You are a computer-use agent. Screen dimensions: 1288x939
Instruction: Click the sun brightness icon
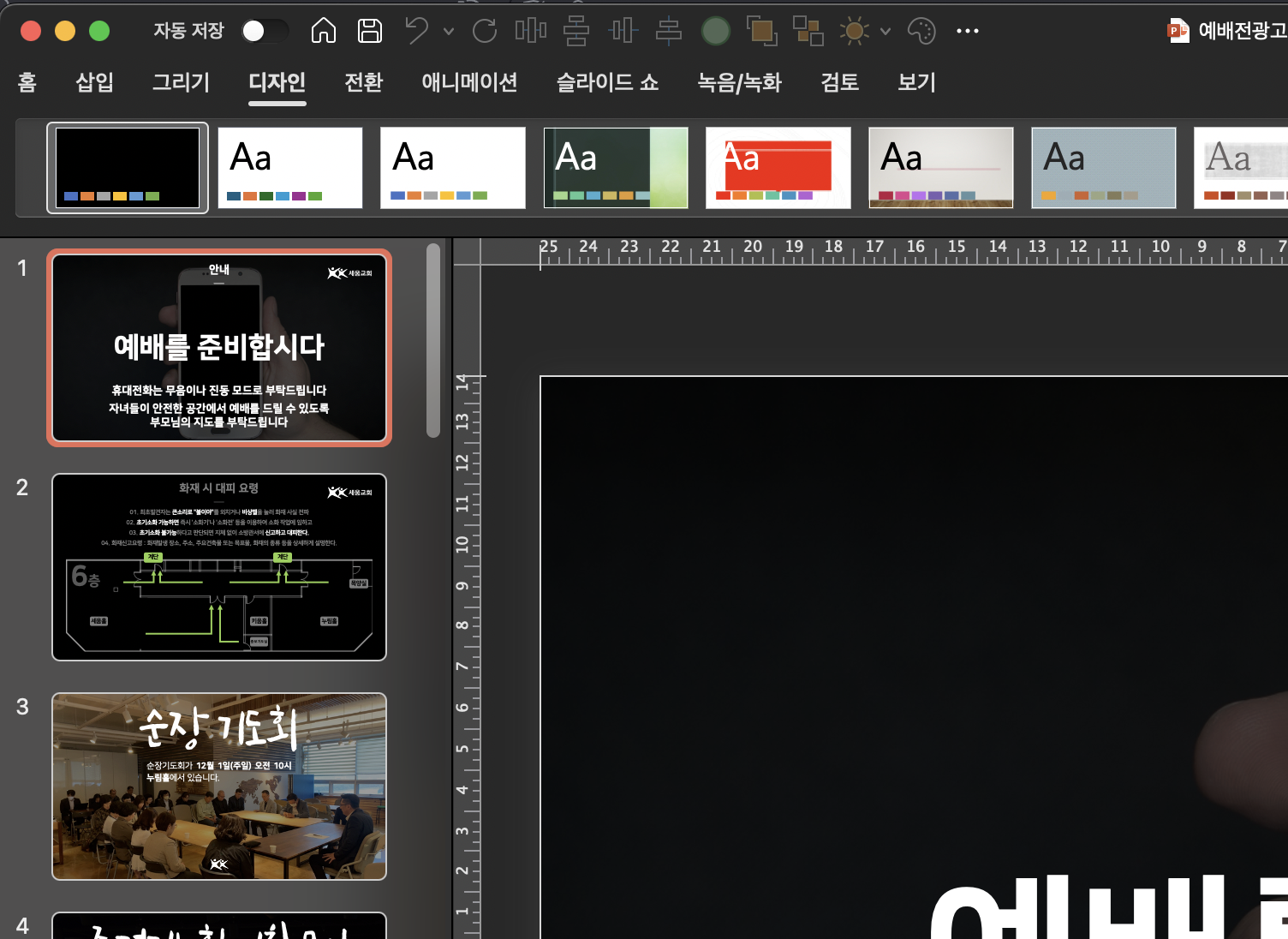(x=854, y=31)
